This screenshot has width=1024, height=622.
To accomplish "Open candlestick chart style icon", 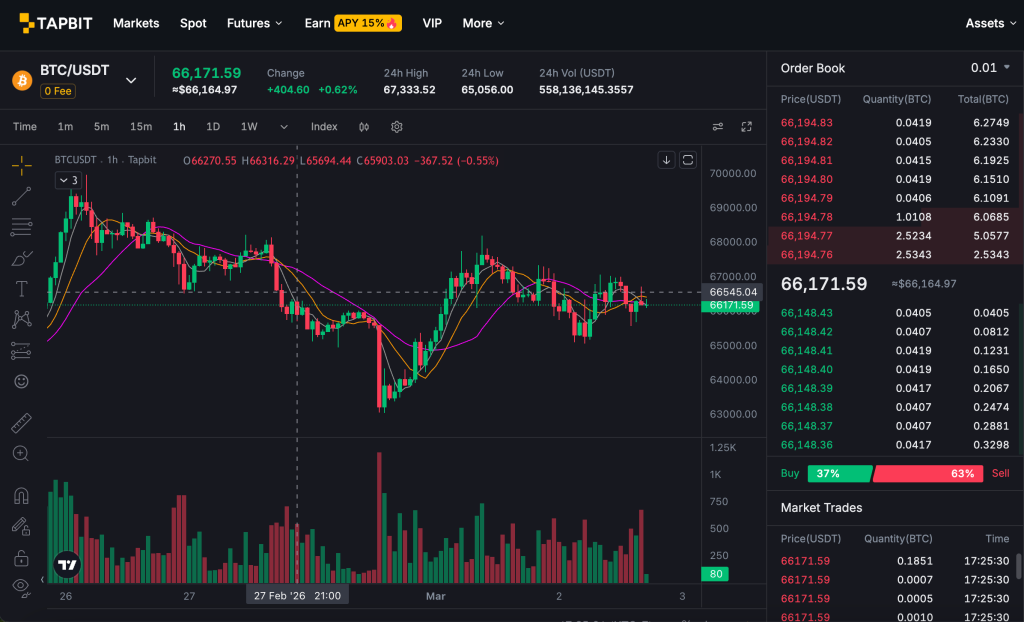I will (364, 127).
